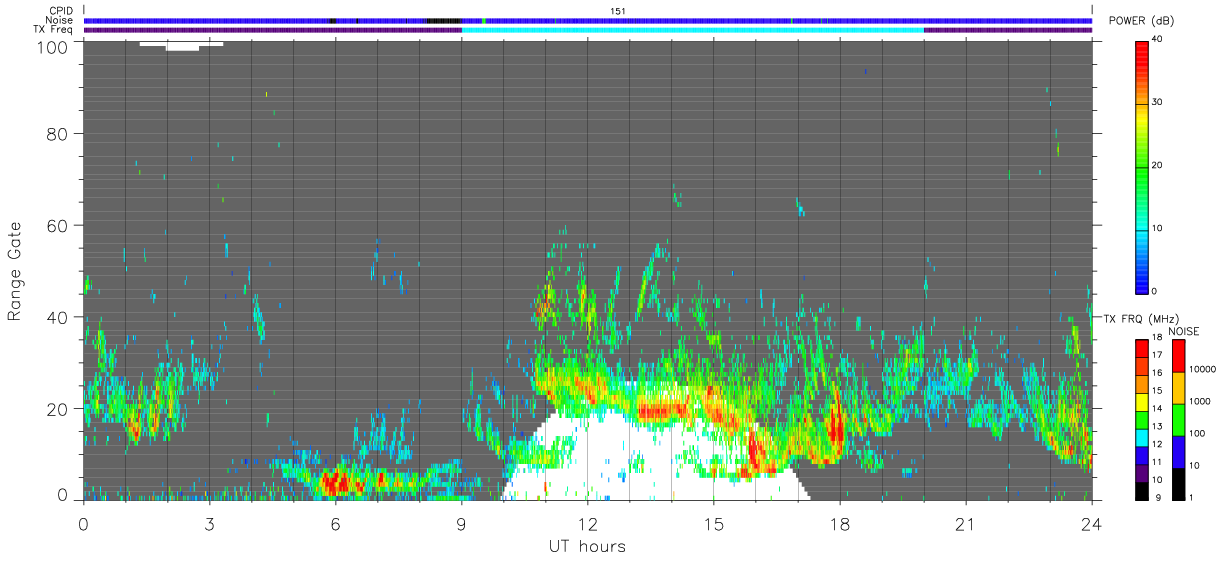The image size is (1228, 567).
Task: Click range gate tick label "60"
Action: (57, 225)
